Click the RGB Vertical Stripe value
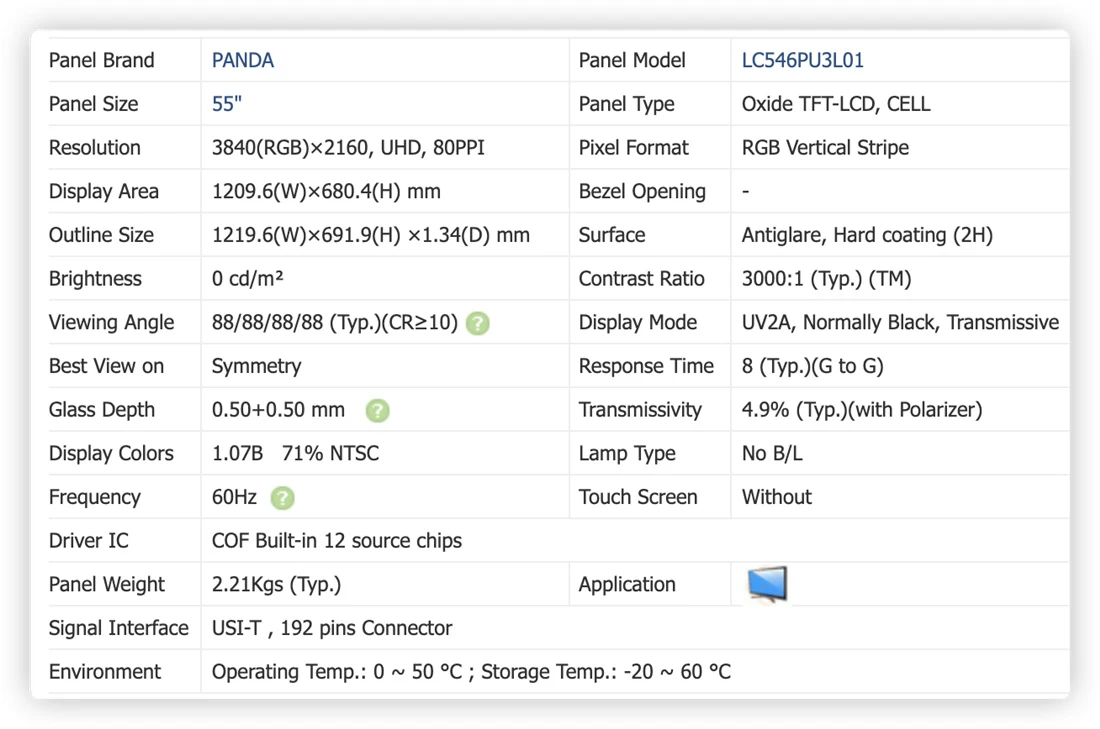 point(825,147)
